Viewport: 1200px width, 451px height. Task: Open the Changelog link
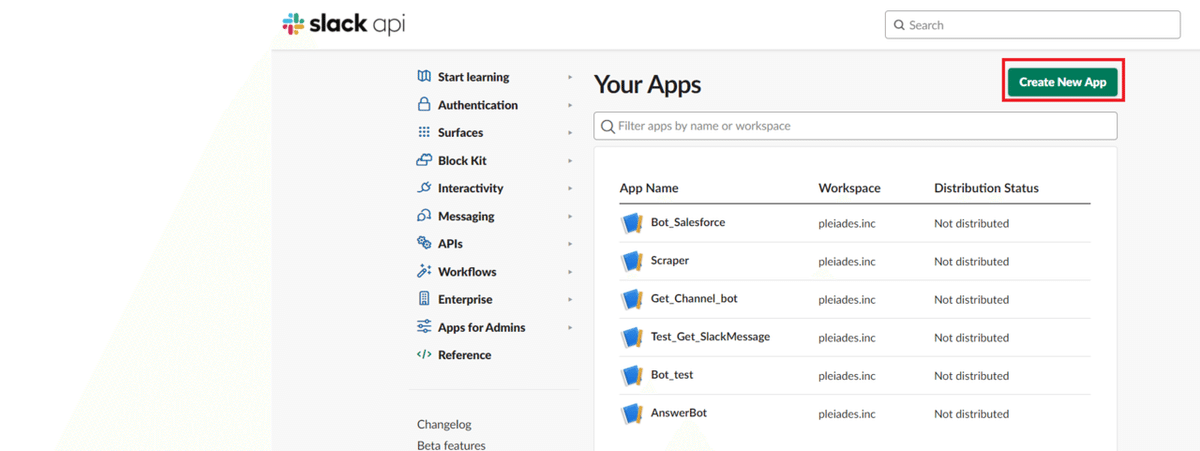[444, 424]
